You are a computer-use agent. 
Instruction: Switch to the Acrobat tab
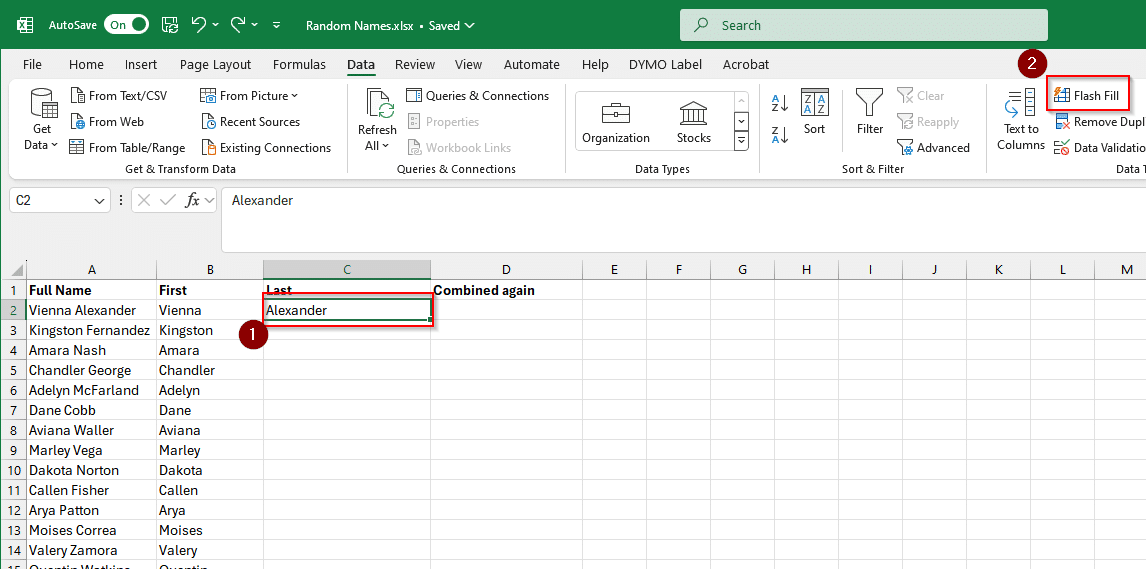tap(746, 64)
